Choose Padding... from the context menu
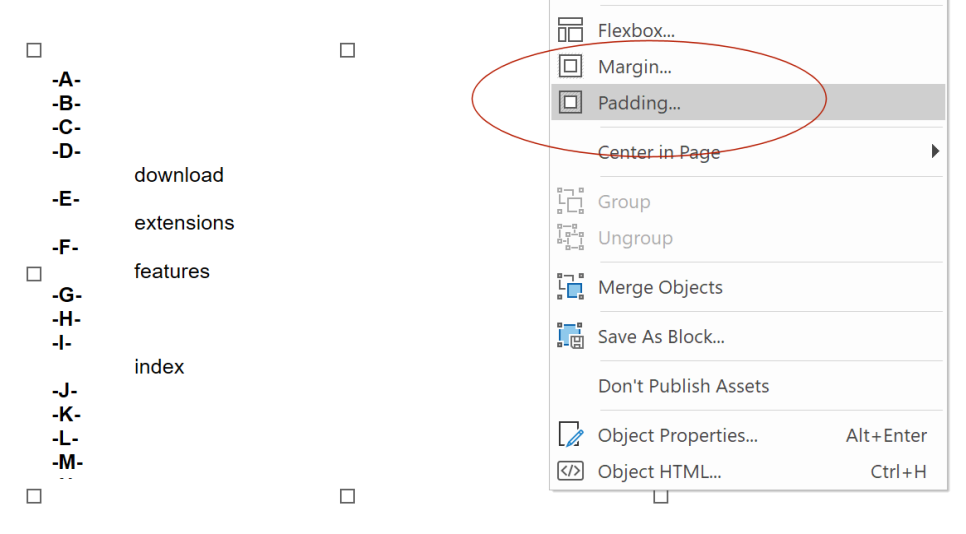 [x=748, y=102]
